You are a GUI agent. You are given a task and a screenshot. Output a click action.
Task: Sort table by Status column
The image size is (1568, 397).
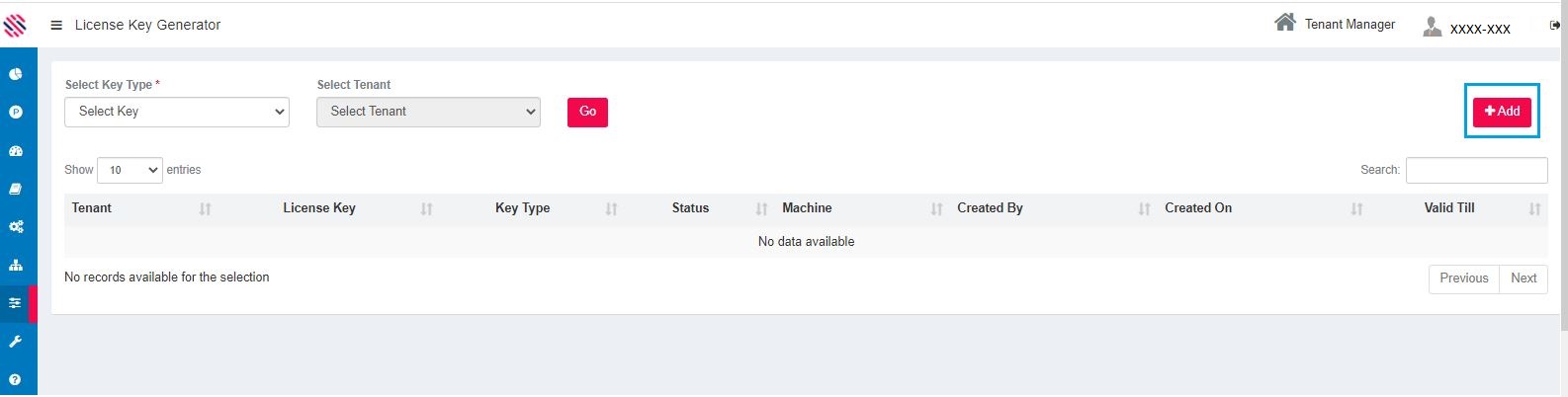[690, 208]
